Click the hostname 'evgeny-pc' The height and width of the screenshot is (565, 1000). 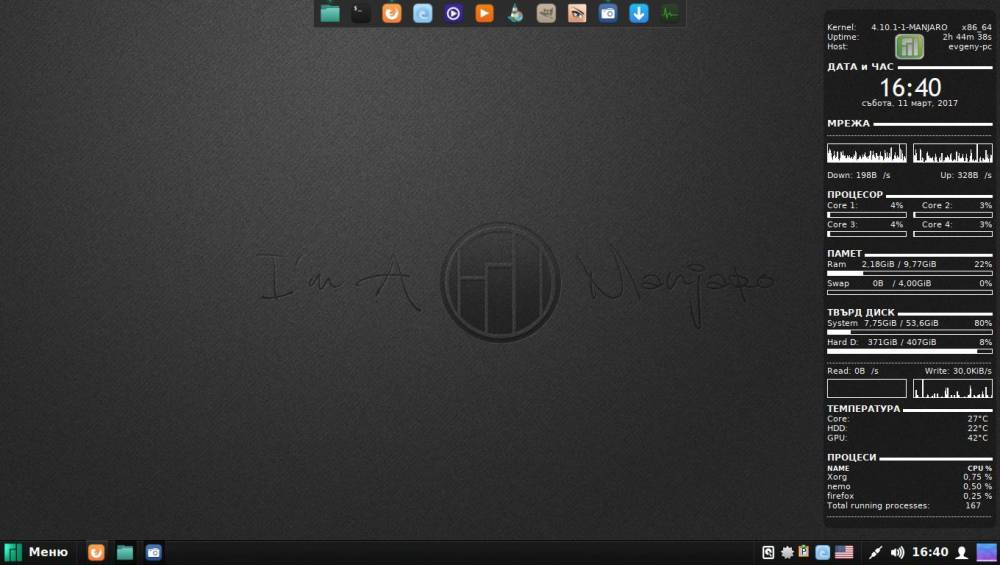pos(969,47)
